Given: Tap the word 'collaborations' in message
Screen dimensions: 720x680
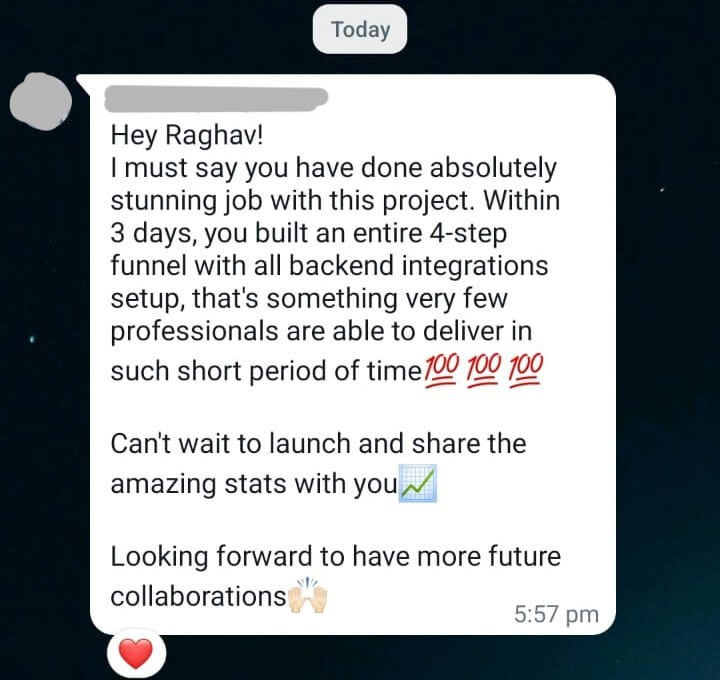Looking at the screenshot, I should pos(199,596).
